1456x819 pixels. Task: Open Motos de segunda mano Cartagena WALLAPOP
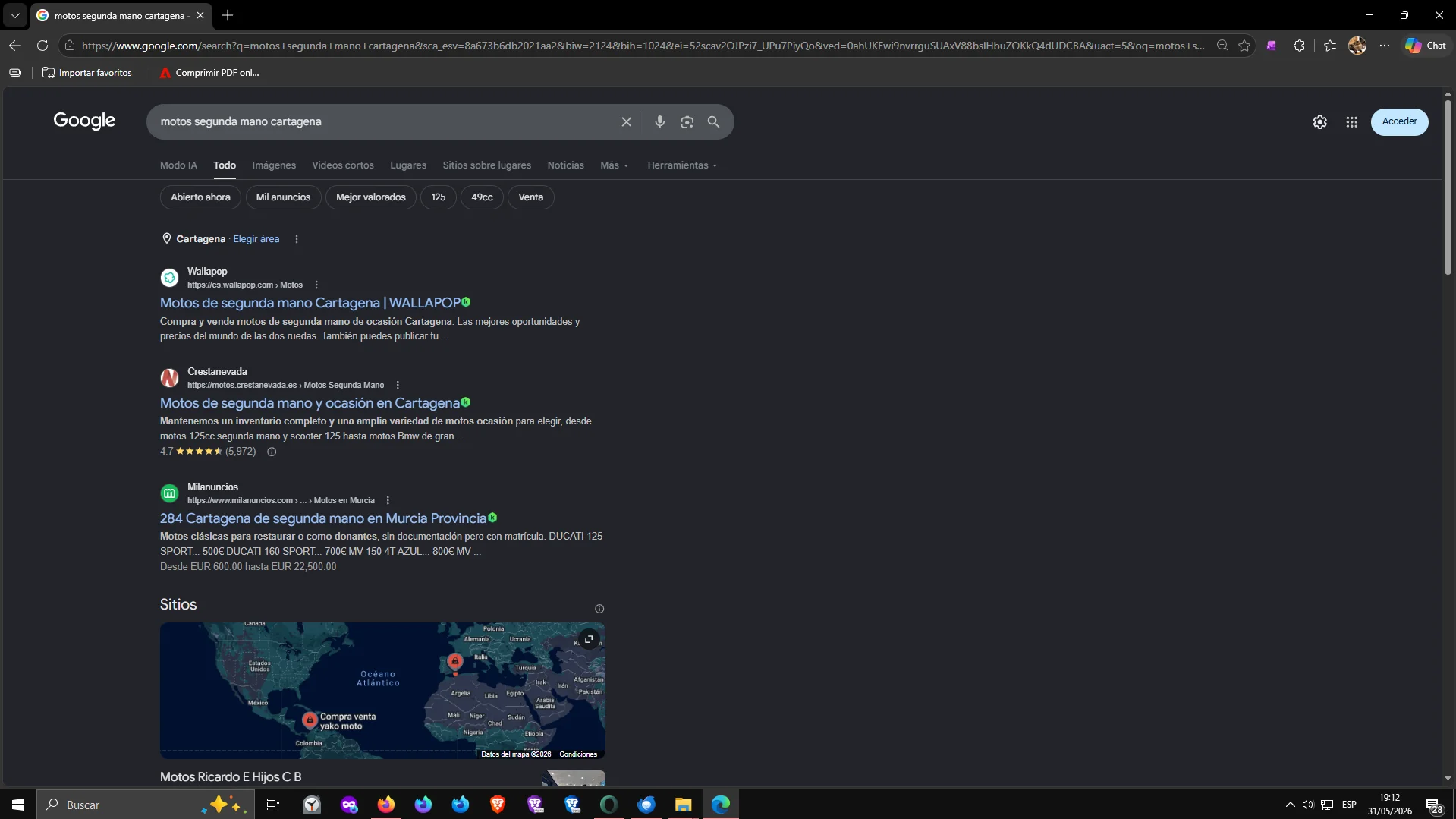click(x=310, y=303)
